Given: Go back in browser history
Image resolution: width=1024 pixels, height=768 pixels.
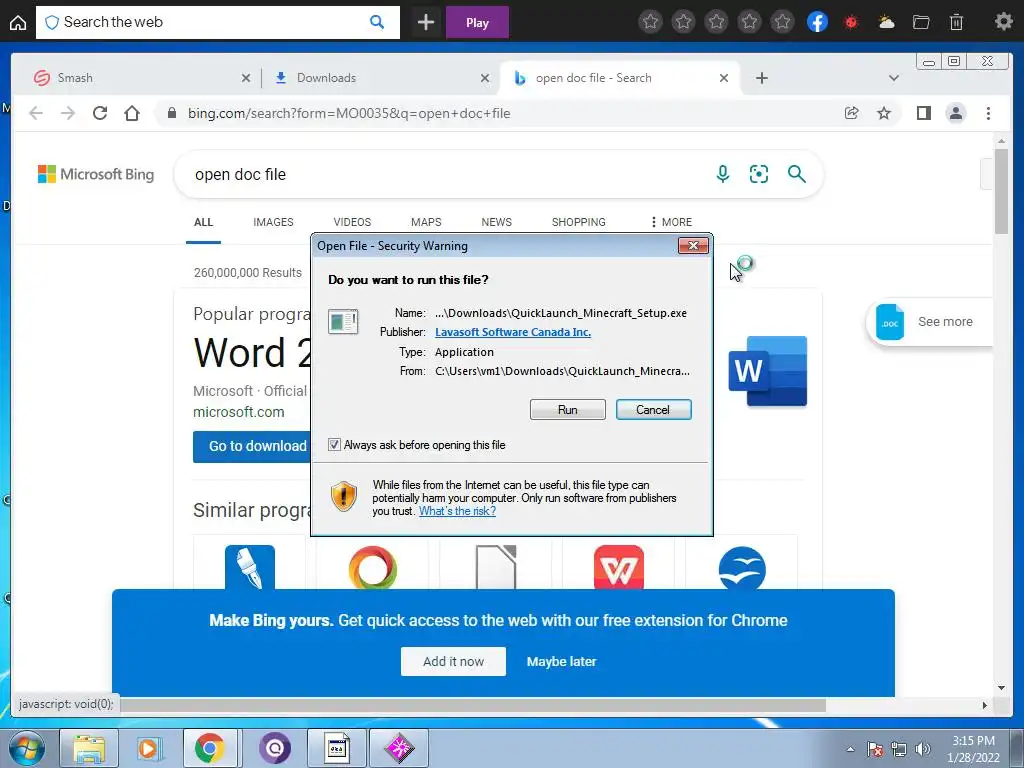Looking at the screenshot, I should click(36, 113).
